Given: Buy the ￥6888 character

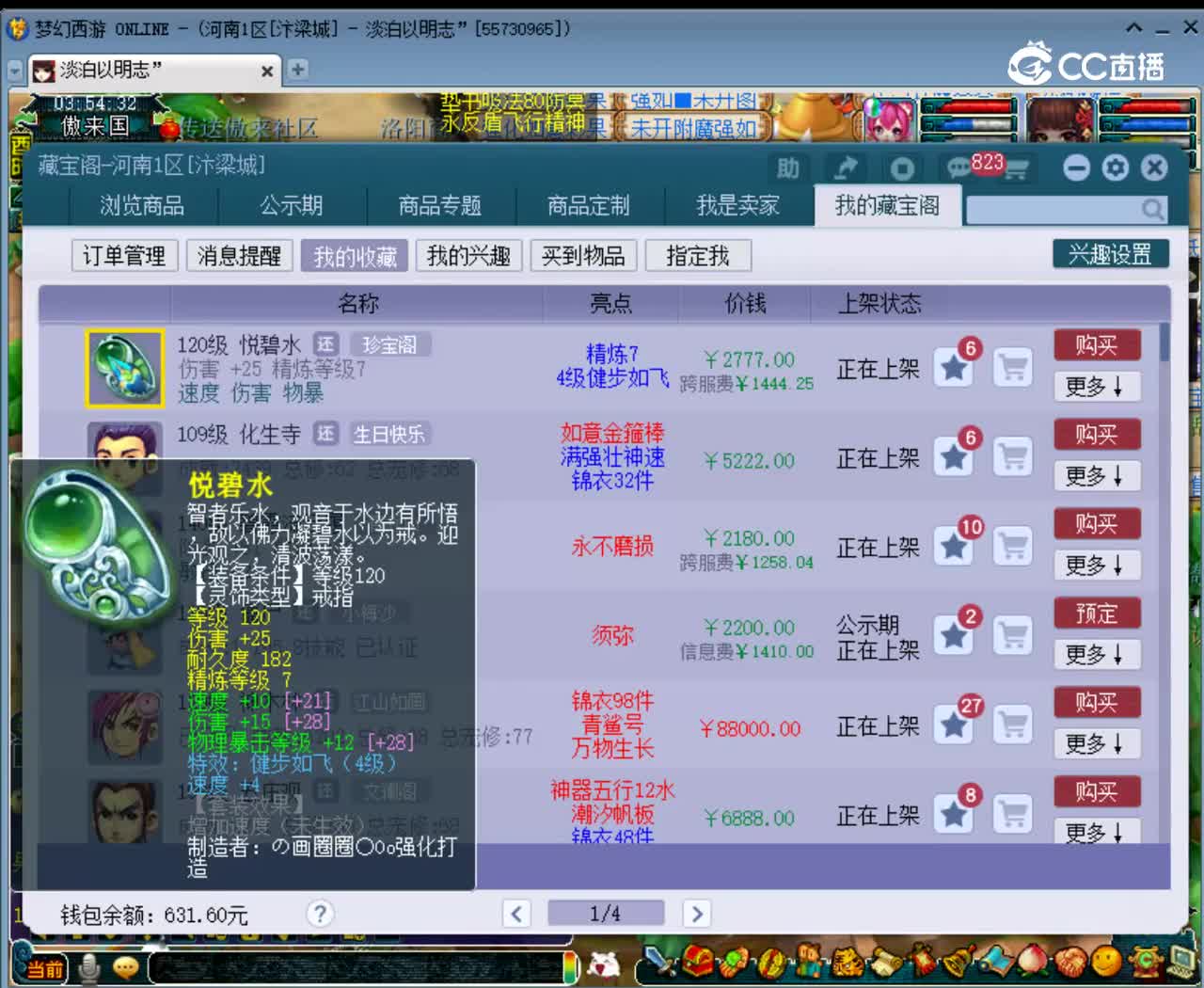Looking at the screenshot, I should [x=1097, y=792].
